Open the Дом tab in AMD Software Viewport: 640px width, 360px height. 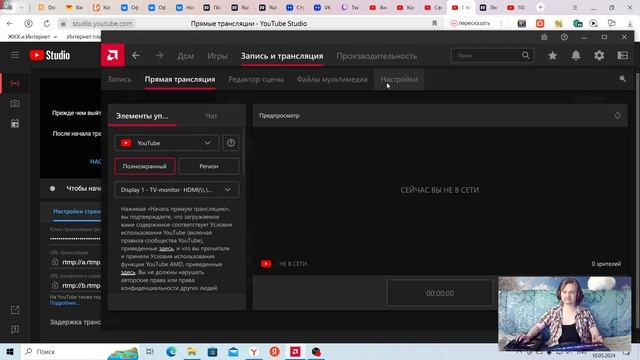coord(185,56)
